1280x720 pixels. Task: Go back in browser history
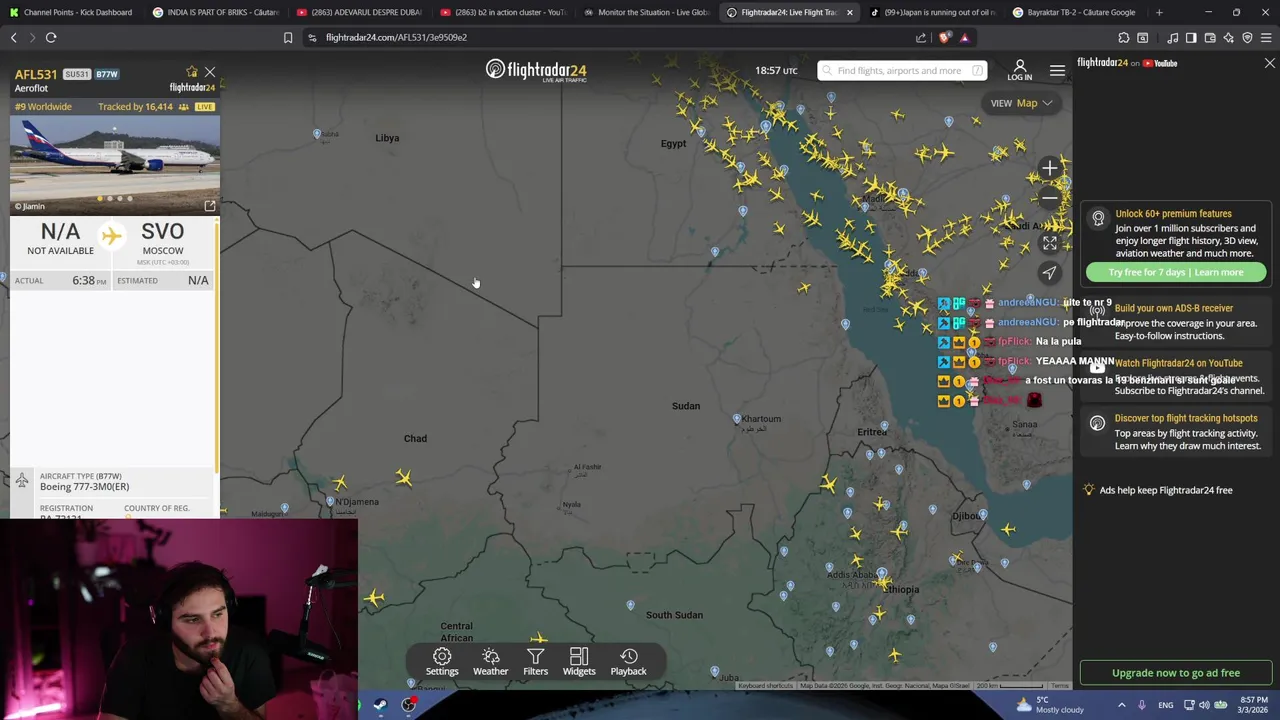click(x=14, y=38)
